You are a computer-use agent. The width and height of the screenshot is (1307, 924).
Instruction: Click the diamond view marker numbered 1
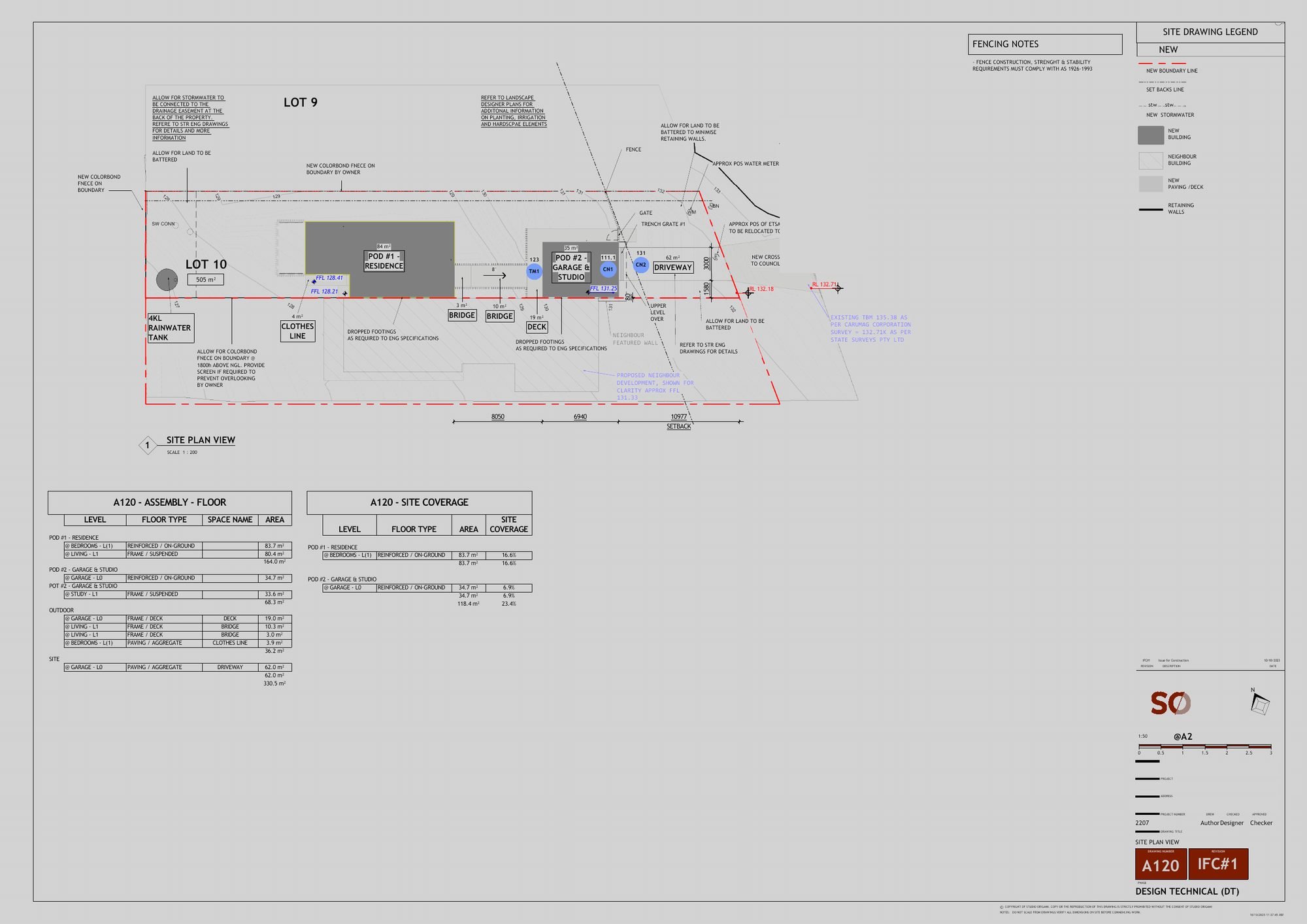tap(148, 446)
